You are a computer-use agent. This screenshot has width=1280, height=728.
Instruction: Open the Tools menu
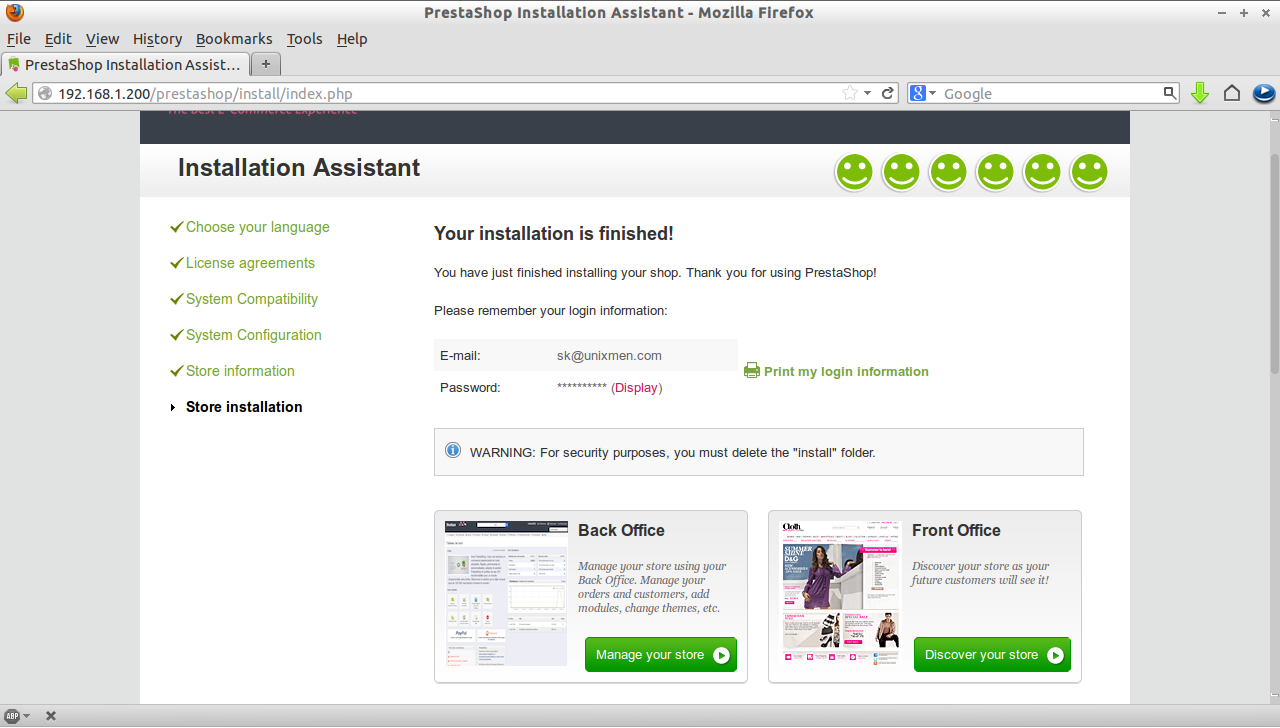[x=304, y=39]
